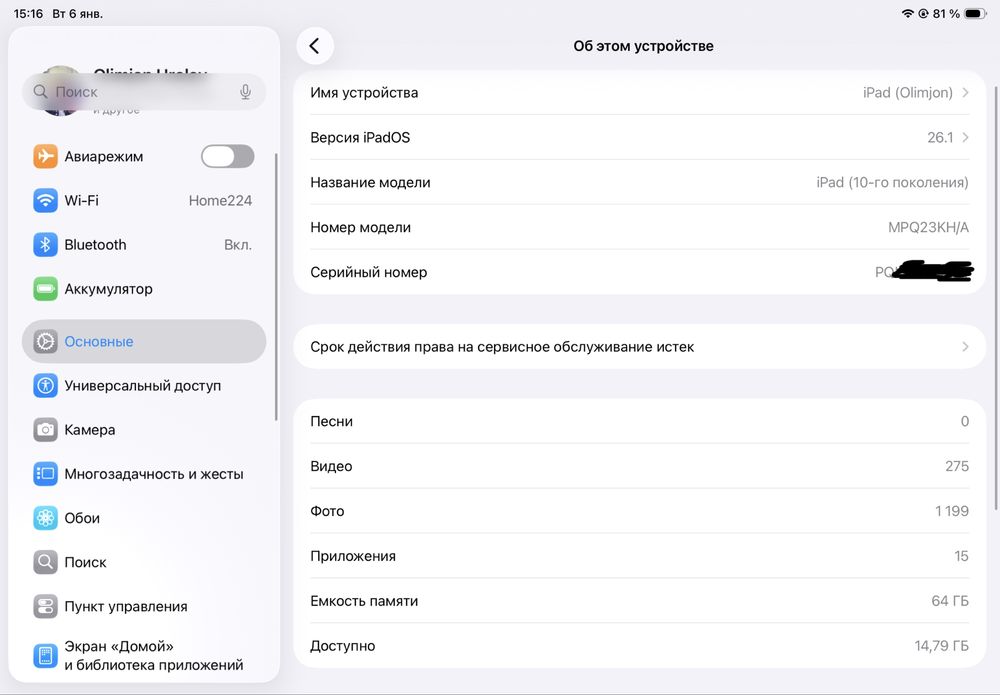The width and height of the screenshot is (1000, 695).
Task: Select Основные in sidebar
Action: 143,342
